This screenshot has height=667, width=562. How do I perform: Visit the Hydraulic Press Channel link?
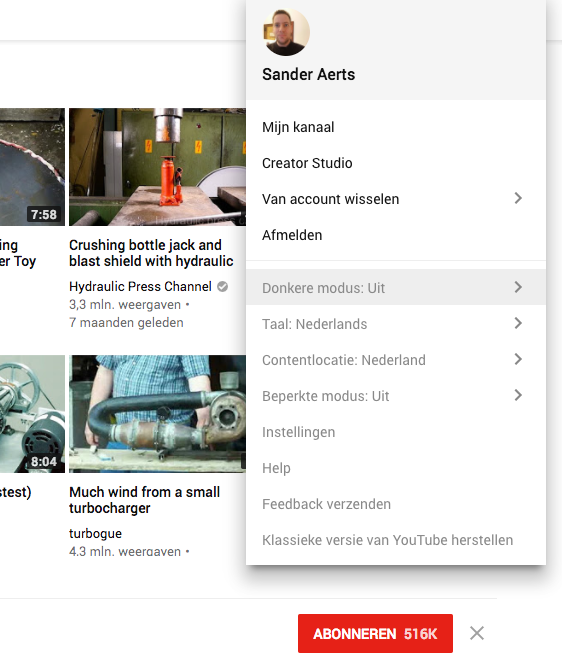pos(140,287)
